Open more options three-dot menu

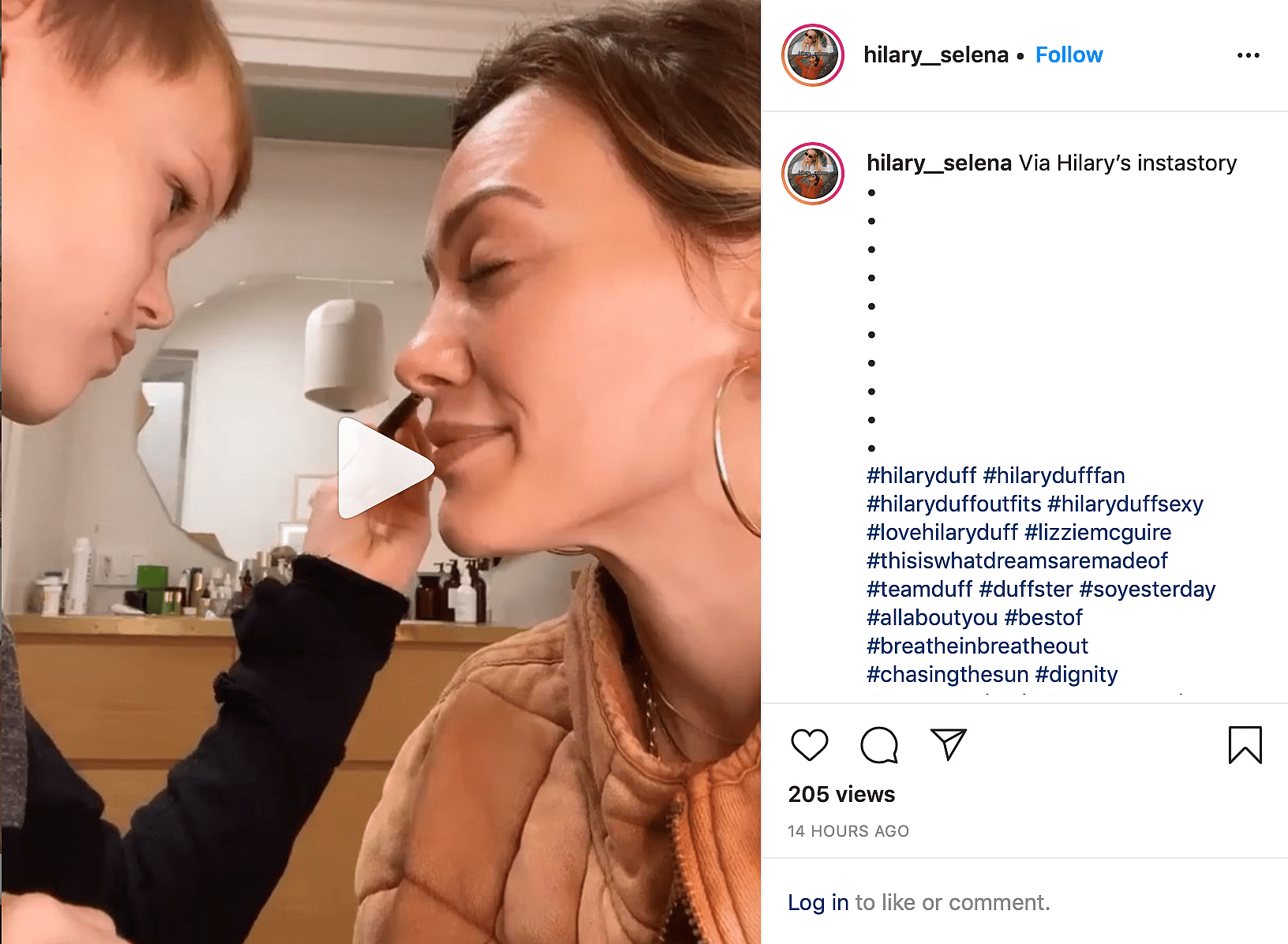click(x=1248, y=55)
